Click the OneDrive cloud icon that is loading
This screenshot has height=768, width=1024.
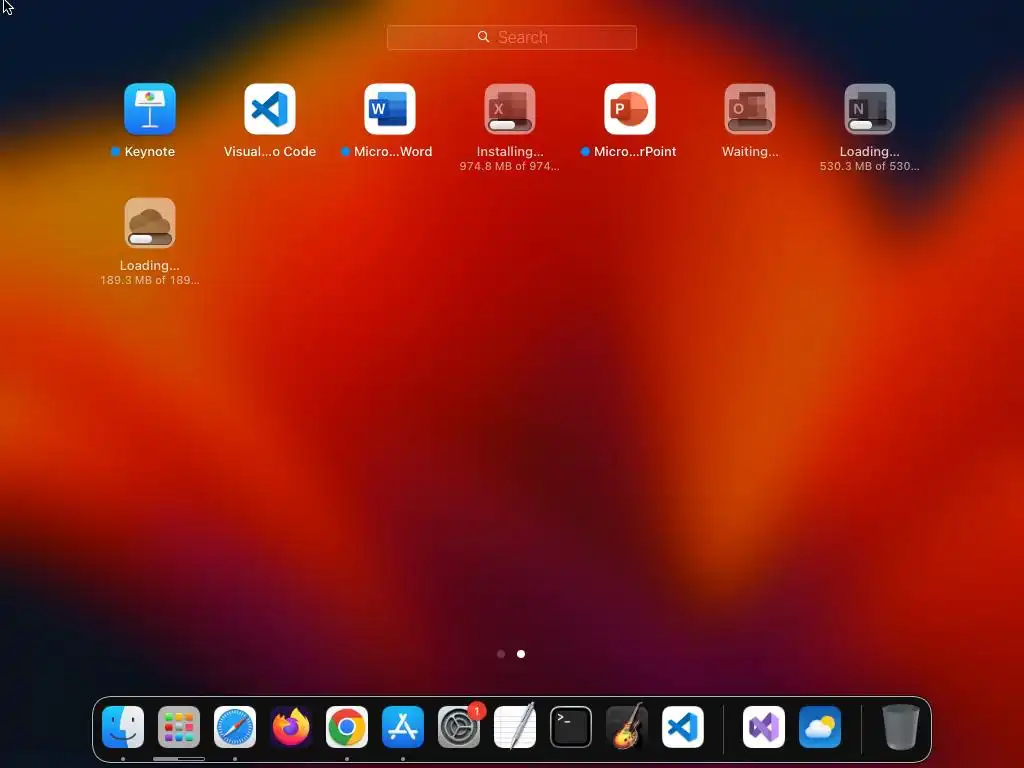[x=150, y=223]
